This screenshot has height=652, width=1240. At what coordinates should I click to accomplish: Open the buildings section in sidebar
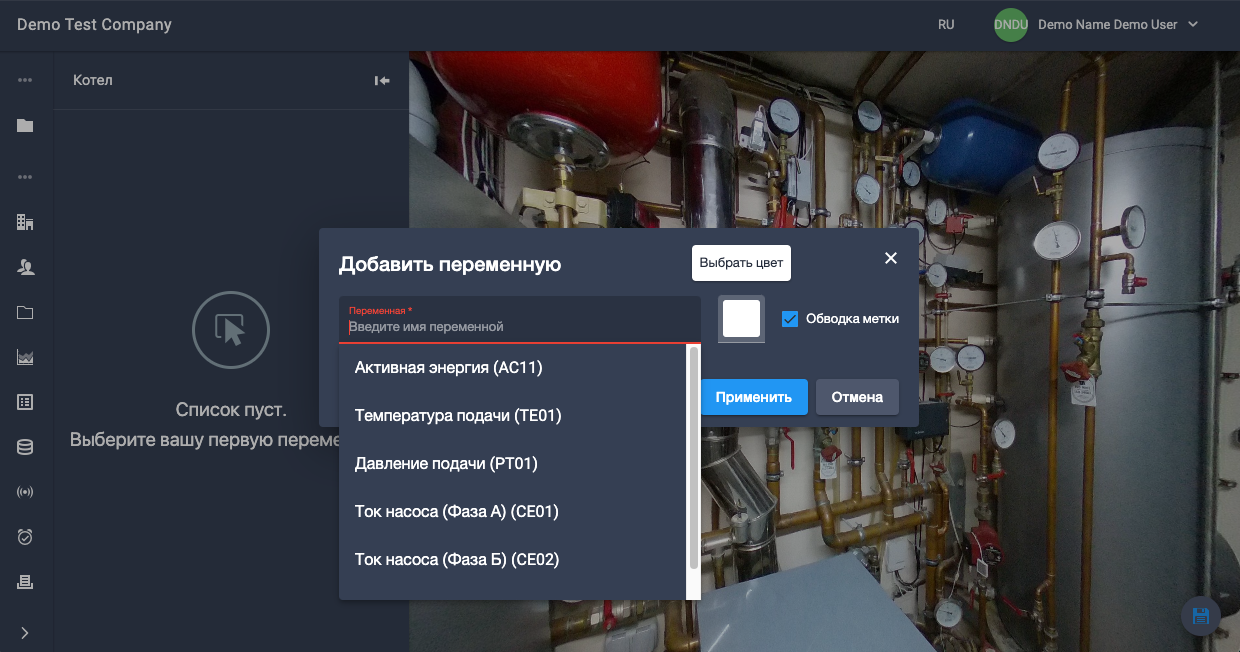tap(25, 222)
